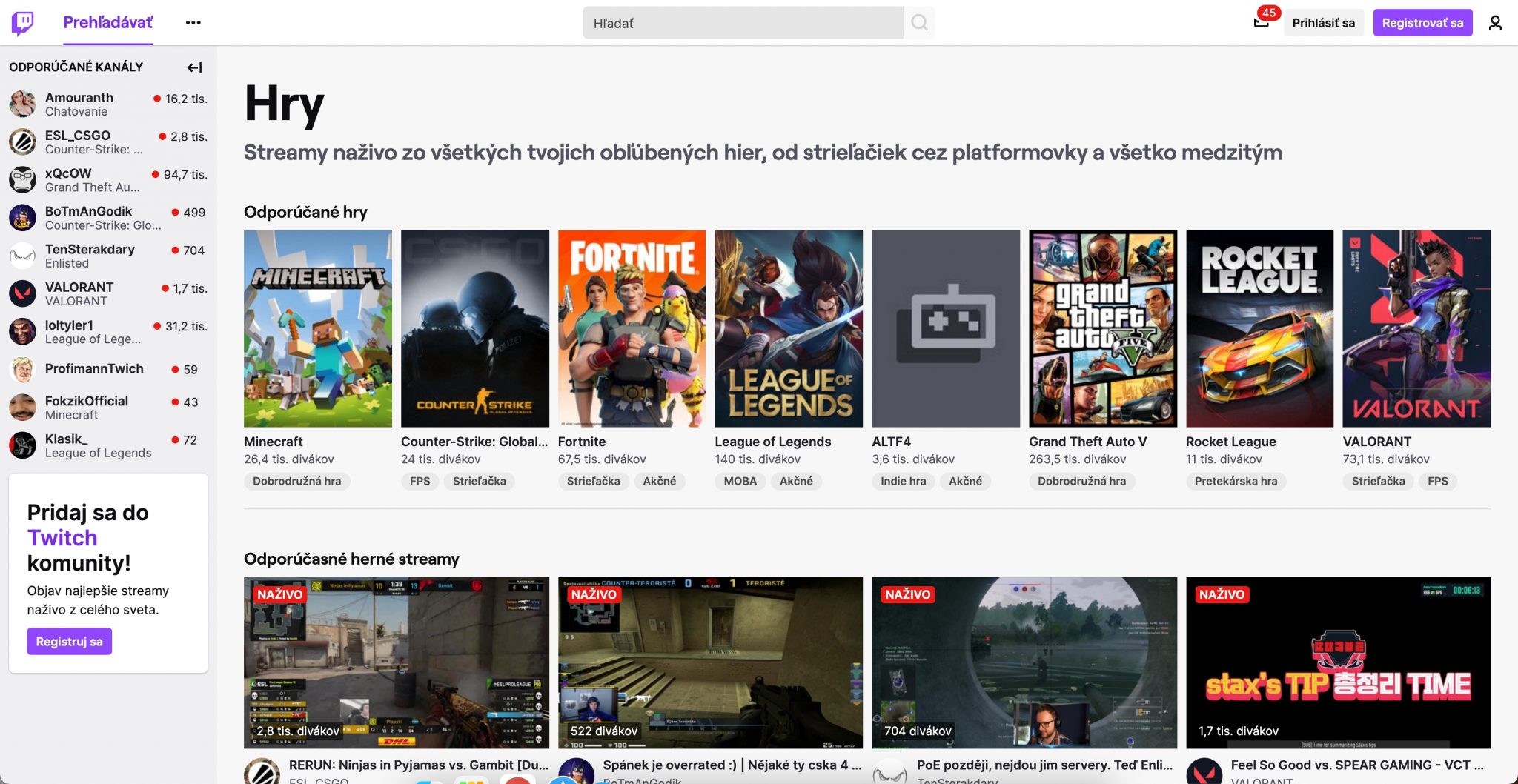
Task: Click the Prihlásiť sa button
Action: tap(1323, 23)
